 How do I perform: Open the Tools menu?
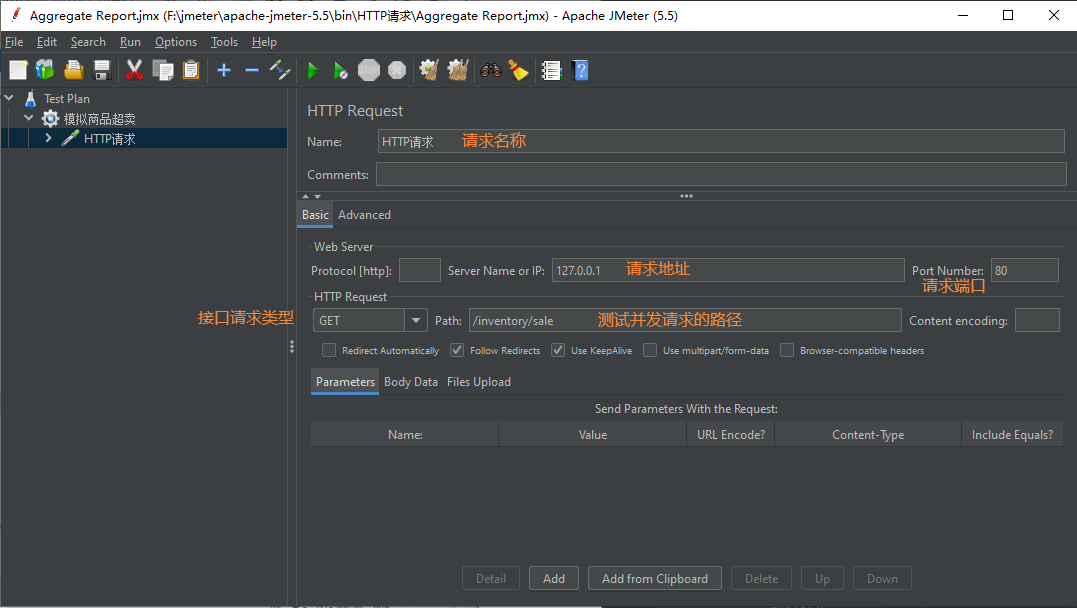tap(224, 42)
